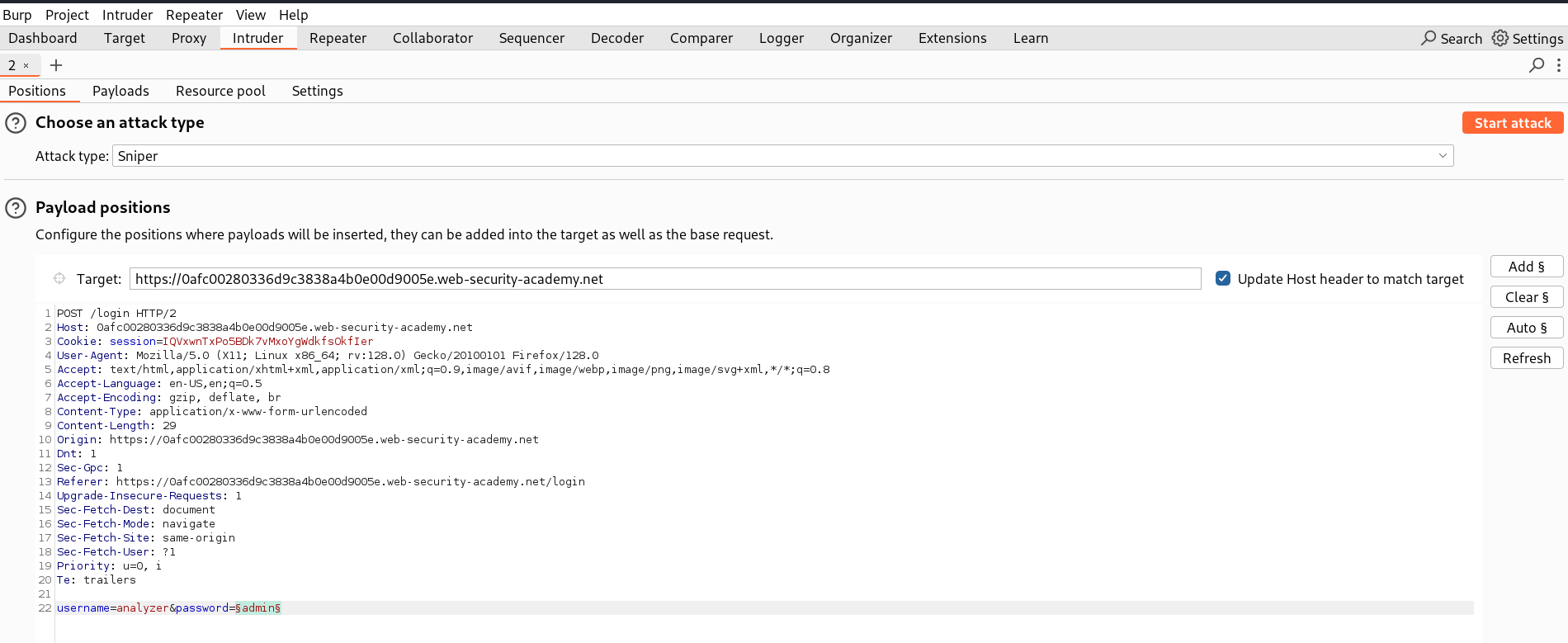Open help for Choose an attack type
Image resolution: width=1568 pixels, height=643 pixels.
[16, 123]
